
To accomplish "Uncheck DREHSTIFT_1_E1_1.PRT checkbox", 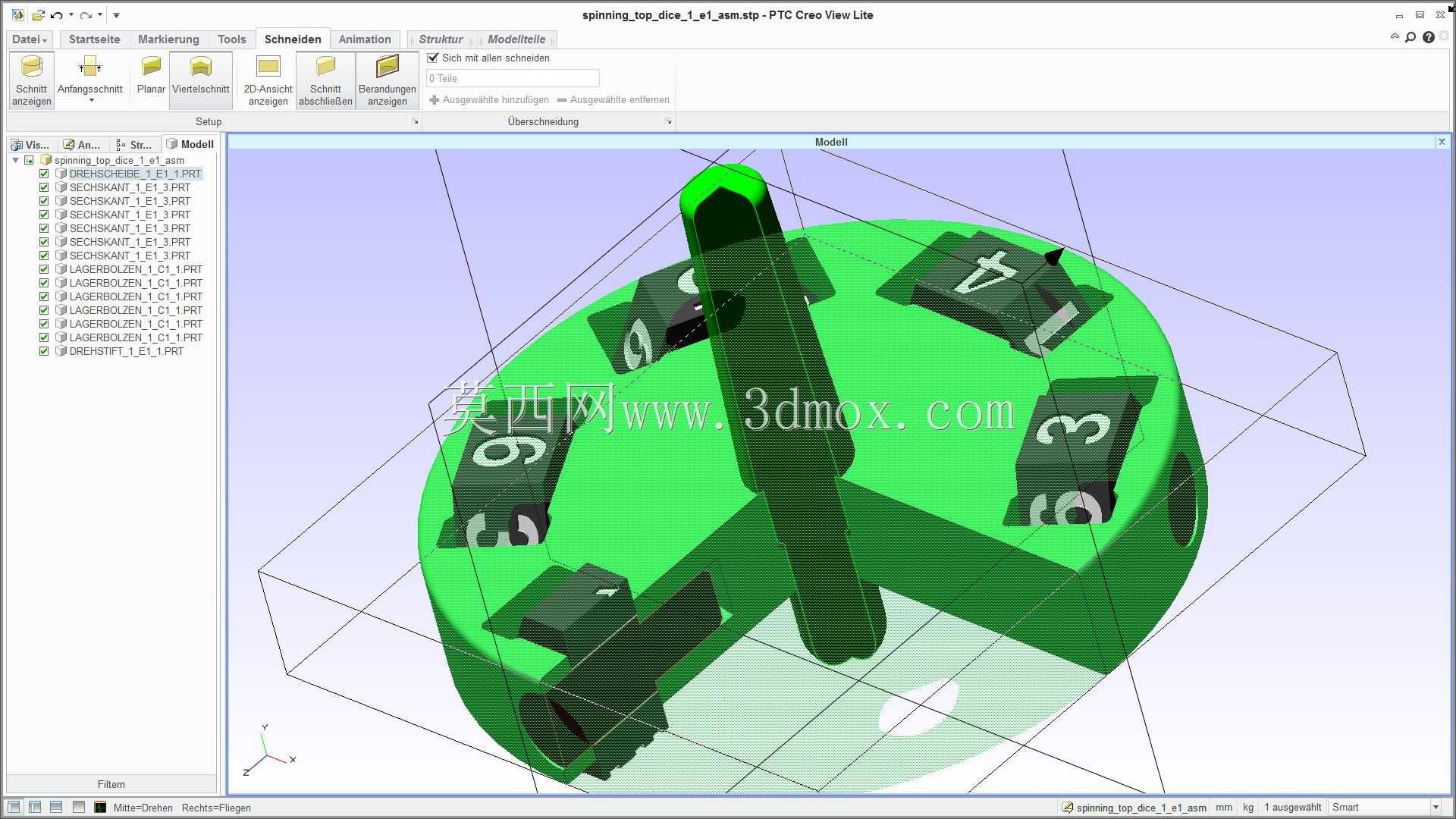I will (x=44, y=351).
